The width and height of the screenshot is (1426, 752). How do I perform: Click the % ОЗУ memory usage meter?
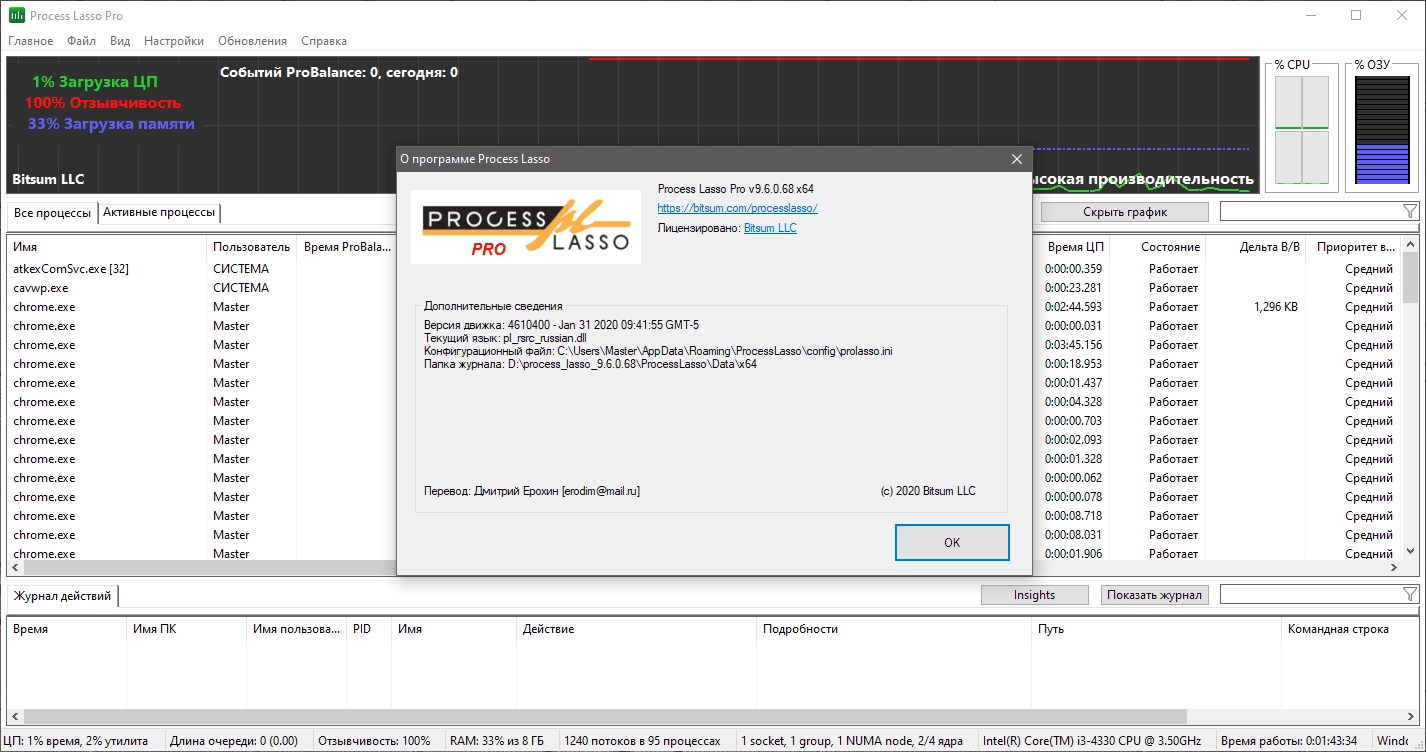point(1382,130)
